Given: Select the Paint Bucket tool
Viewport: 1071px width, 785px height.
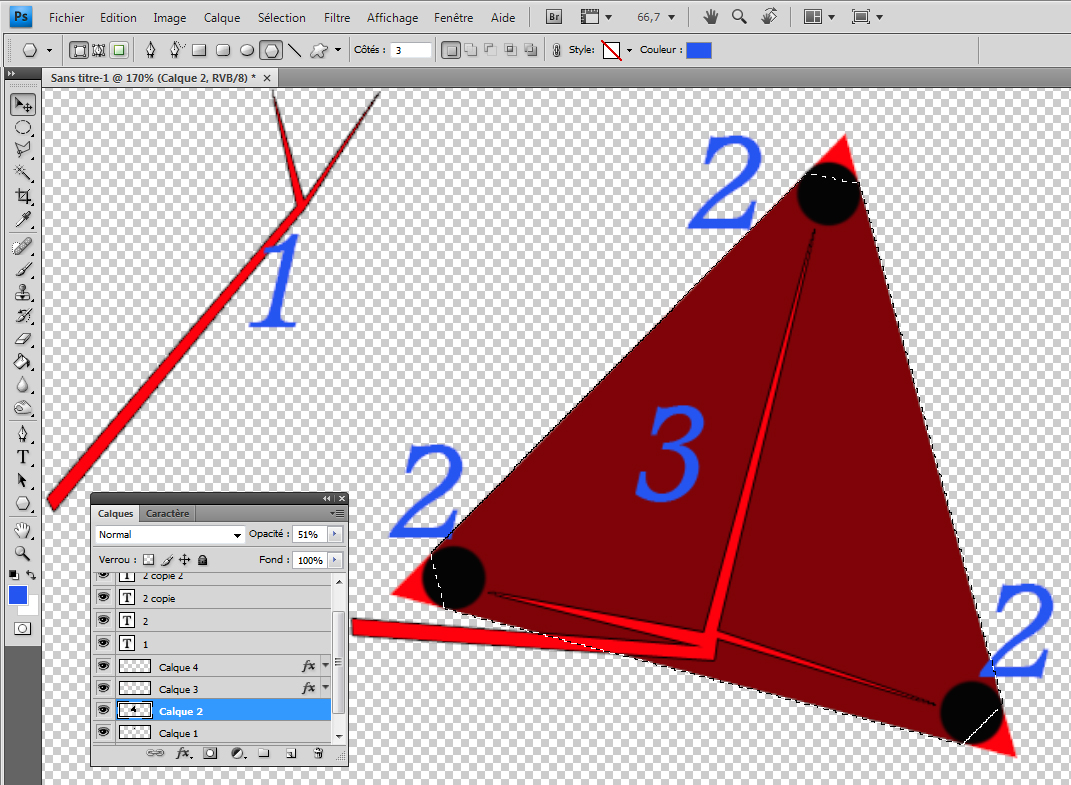Looking at the screenshot, I should coord(23,362).
